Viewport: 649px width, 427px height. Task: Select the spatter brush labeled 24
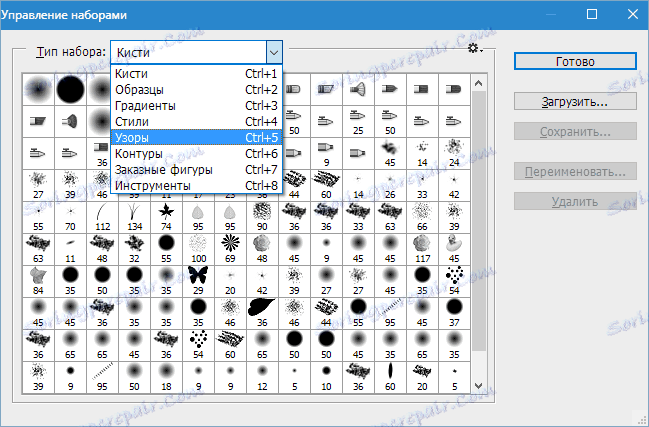coord(454,154)
